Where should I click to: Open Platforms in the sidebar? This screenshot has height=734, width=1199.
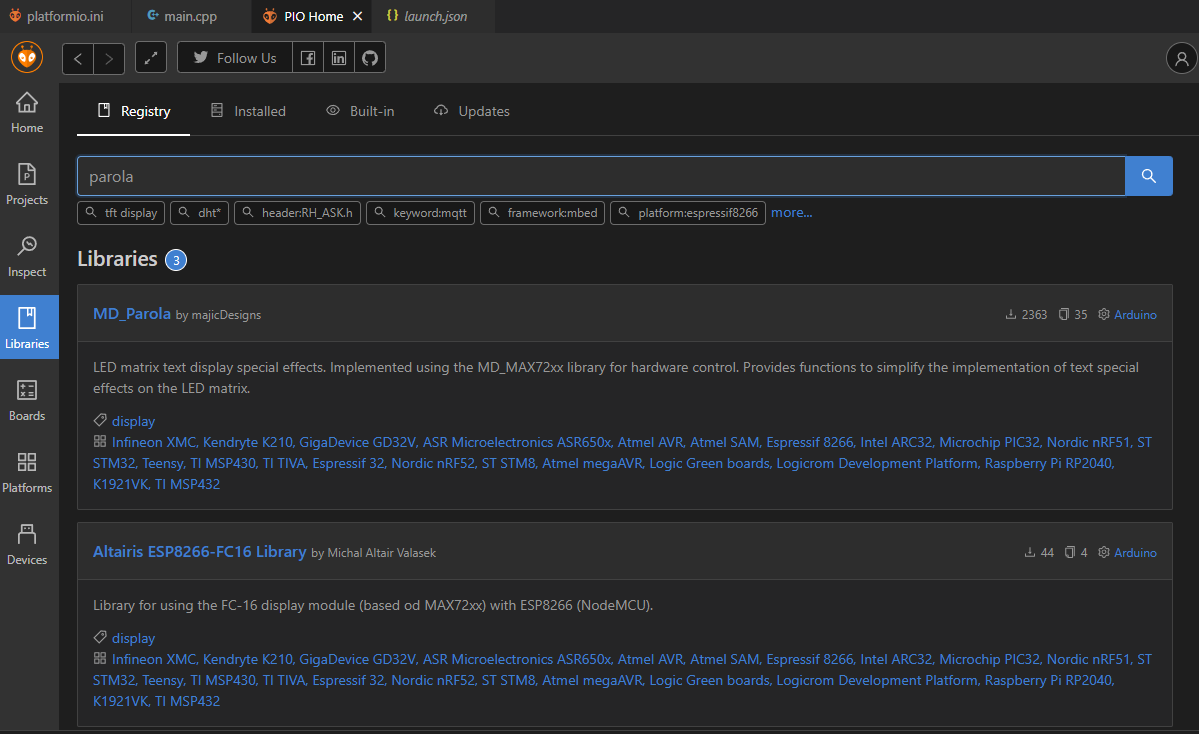pyautogui.click(x=27, y=472)
